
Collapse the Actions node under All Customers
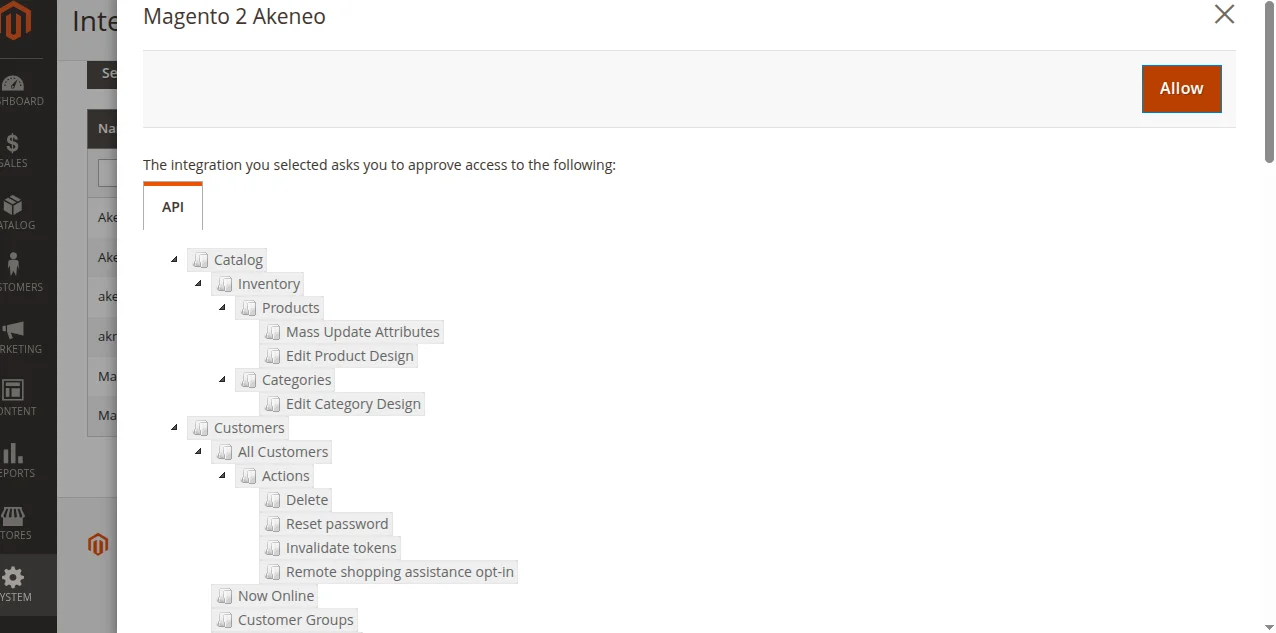221,475
